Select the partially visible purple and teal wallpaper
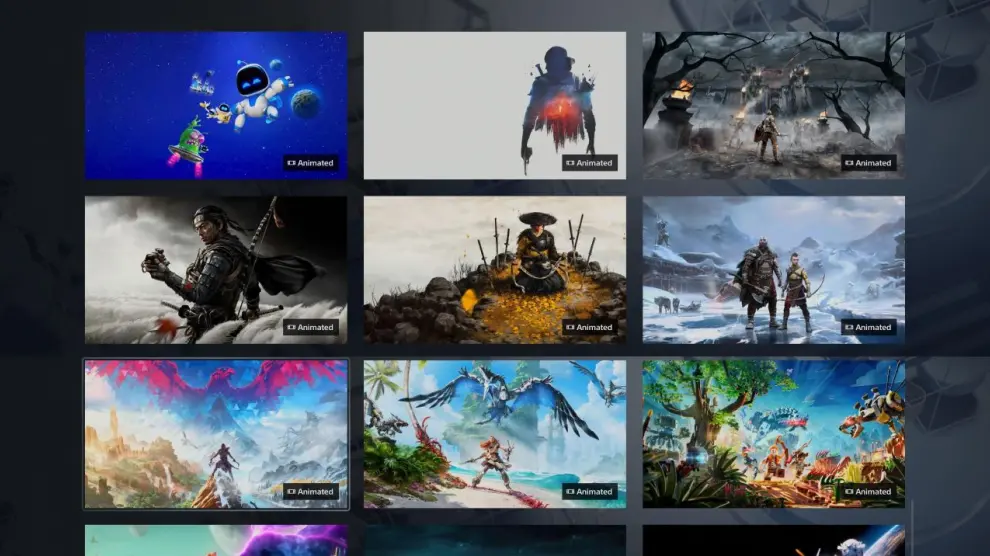990x556 pixels. [x=216, y=541]
